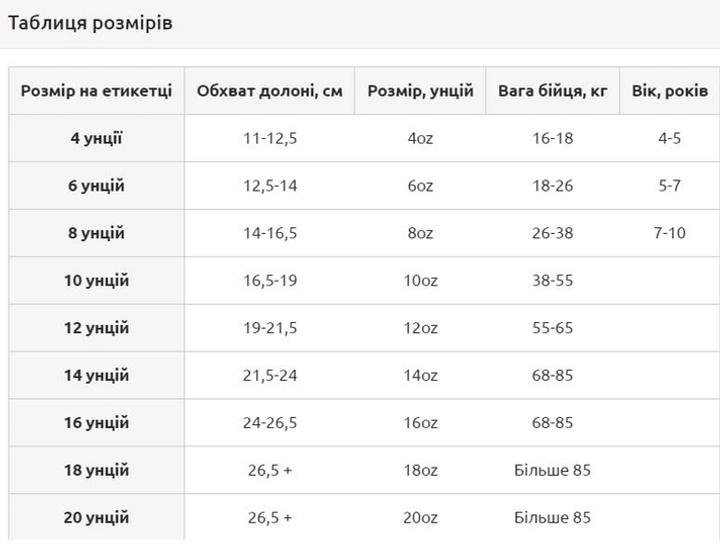Select the '20 унцій' row label
The width and height of the screenshot is (720, 547).
(x=97, y=517)
